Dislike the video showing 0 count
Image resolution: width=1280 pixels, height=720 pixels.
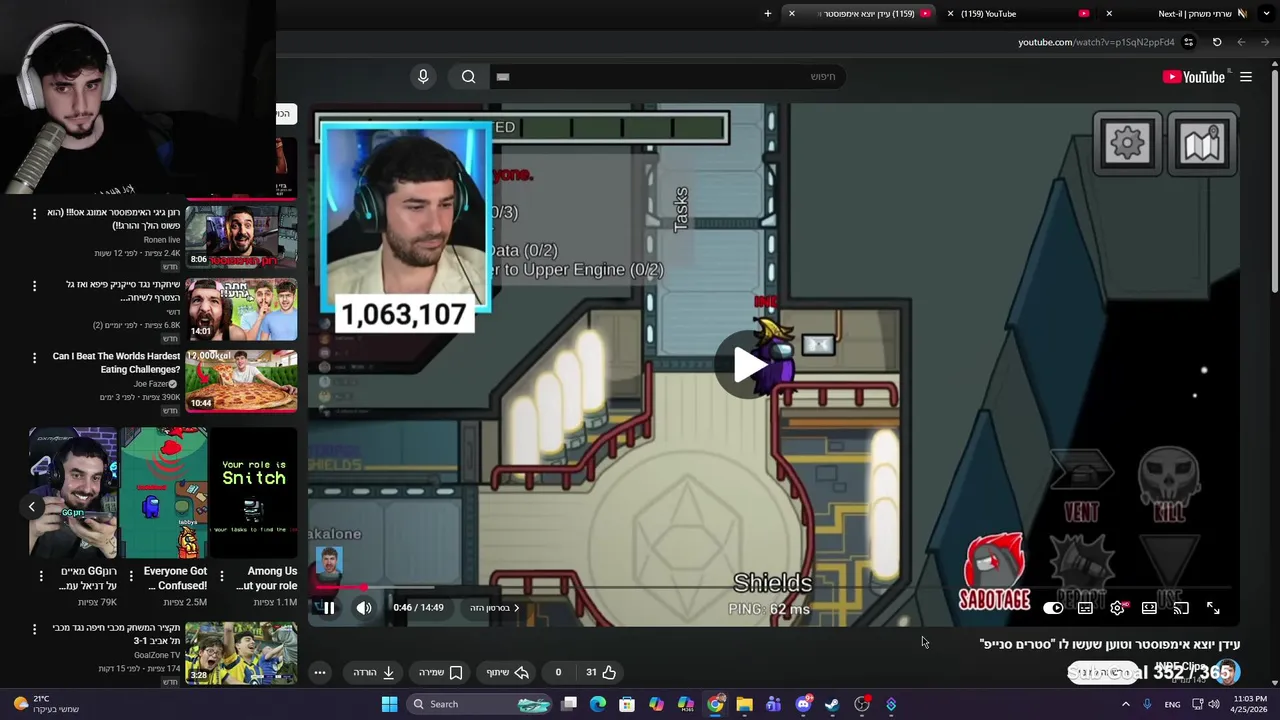(558, 672)
